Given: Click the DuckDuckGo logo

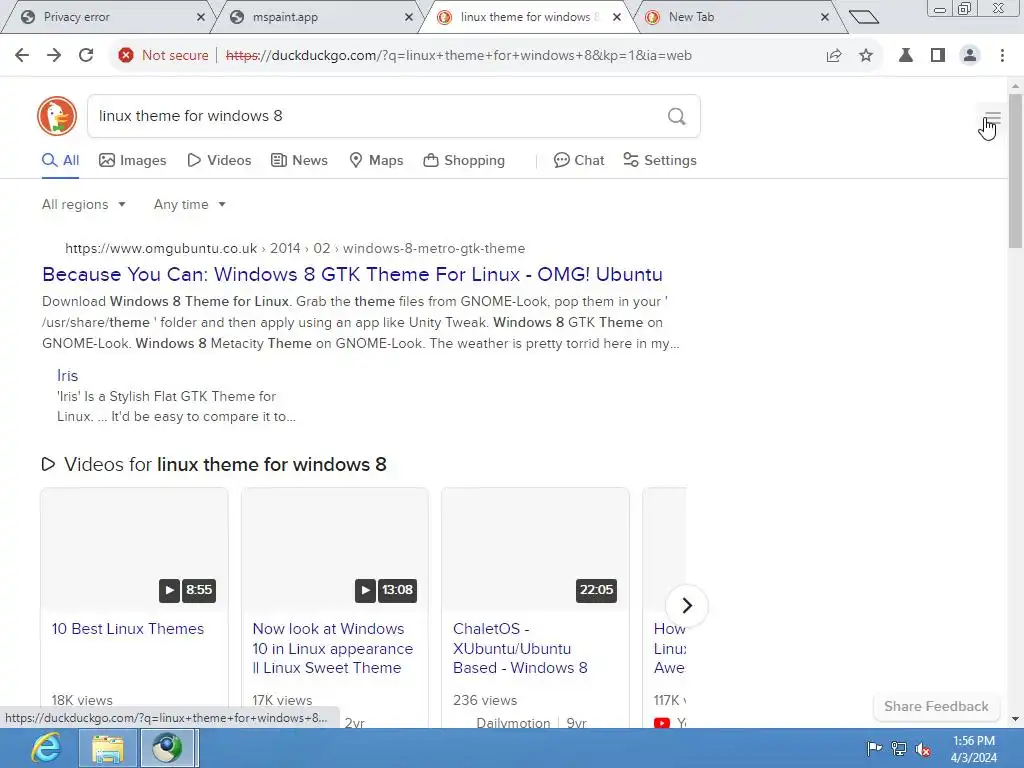Looking at the screenshot, I should [x=57, y=116].
